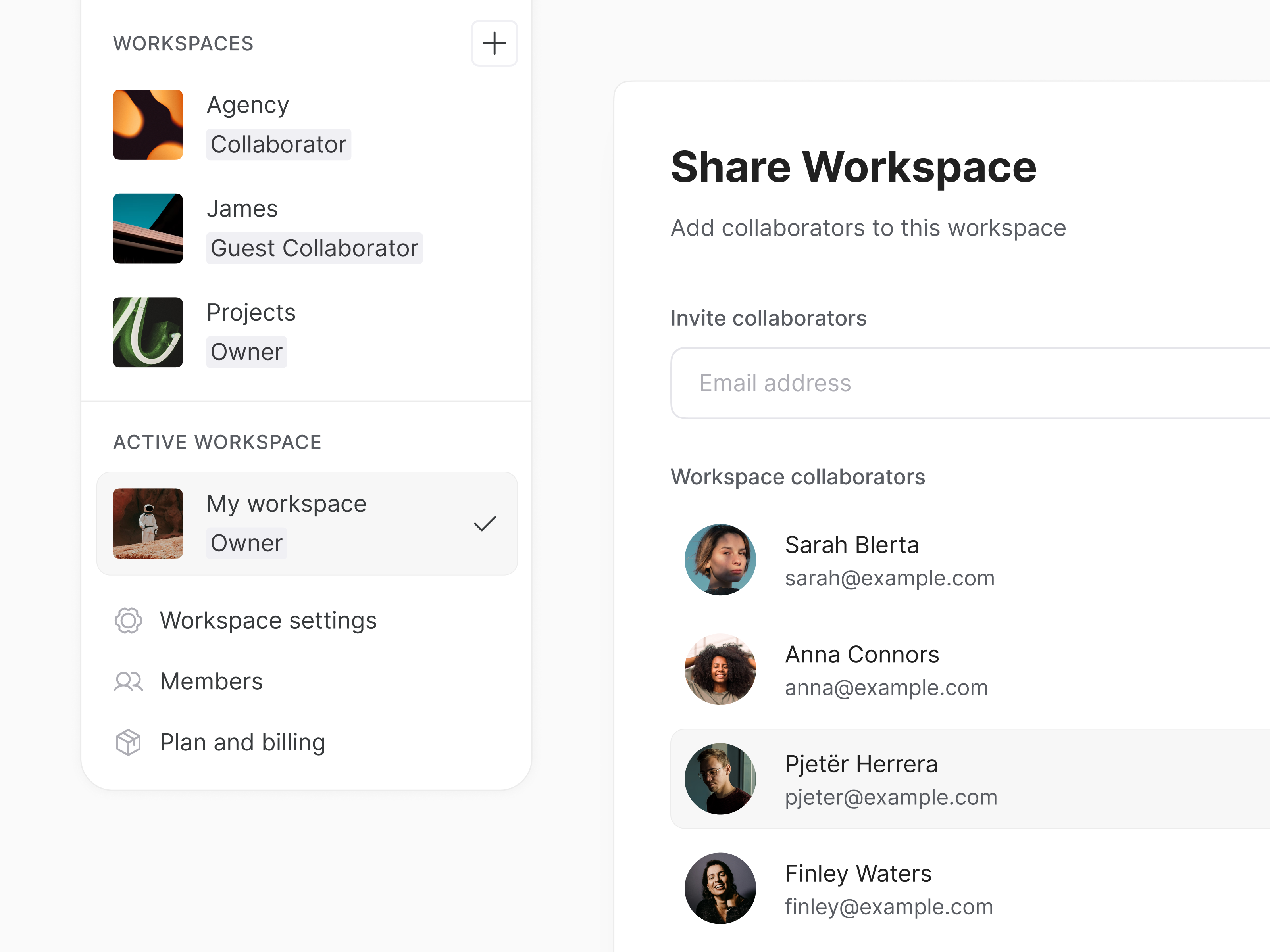1270x952 pixels.
Task: Click the Projects workspace thumbnail
Action: tap(147, 332)
